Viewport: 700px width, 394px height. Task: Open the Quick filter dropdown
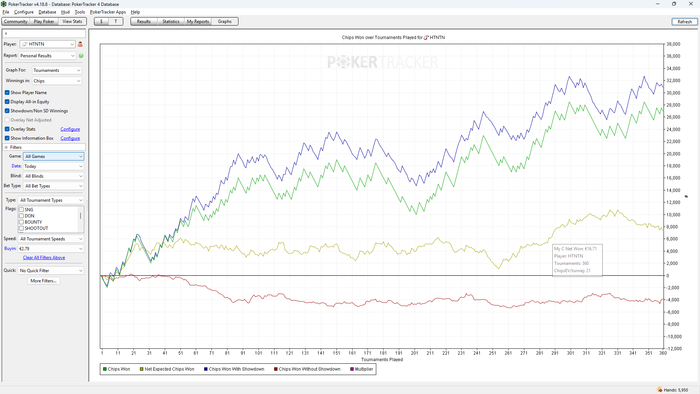[51, 270]
